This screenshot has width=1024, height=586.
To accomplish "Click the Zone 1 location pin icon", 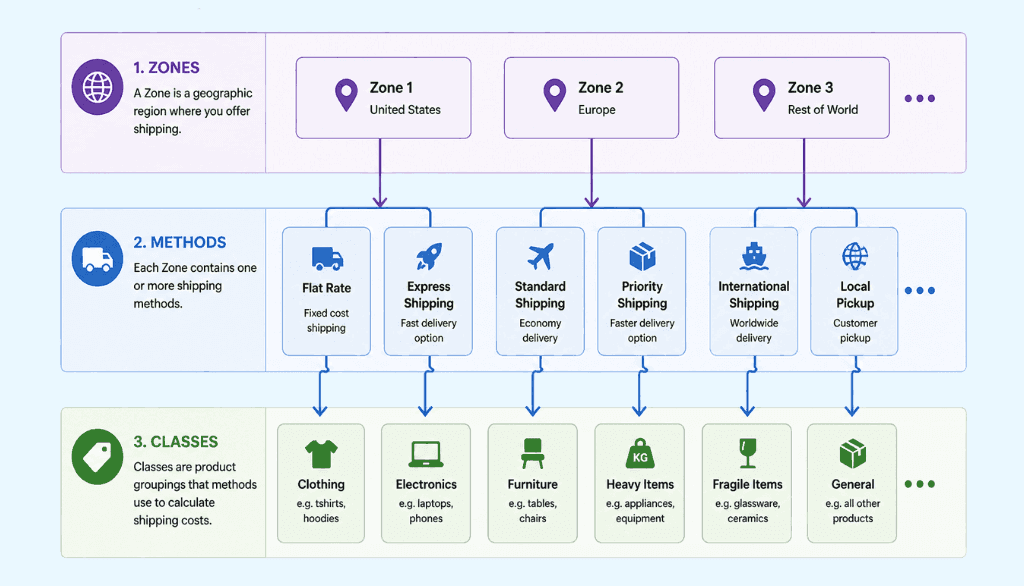I will [346, 95].
